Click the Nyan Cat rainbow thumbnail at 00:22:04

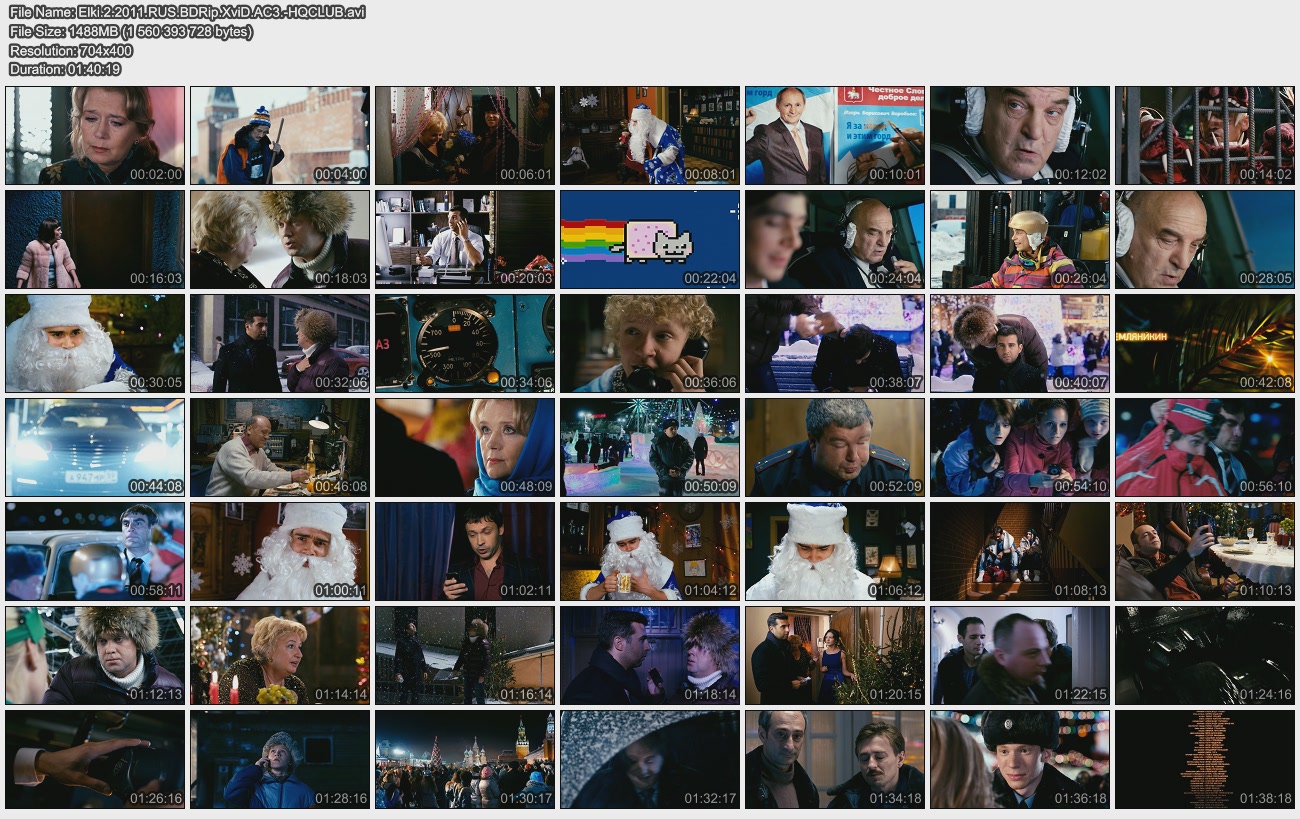[650, 240]
